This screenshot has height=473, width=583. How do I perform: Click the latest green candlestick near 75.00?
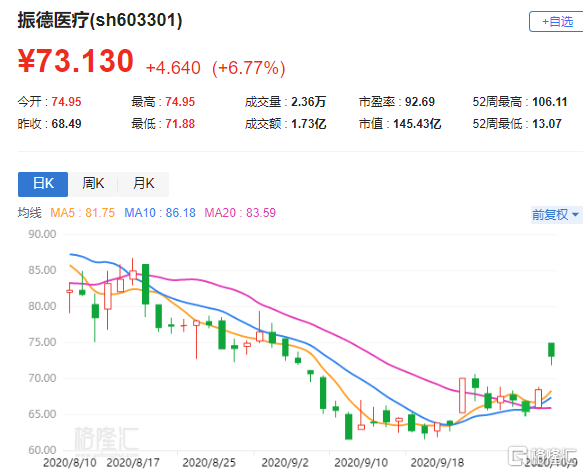[x=551, y=350]
